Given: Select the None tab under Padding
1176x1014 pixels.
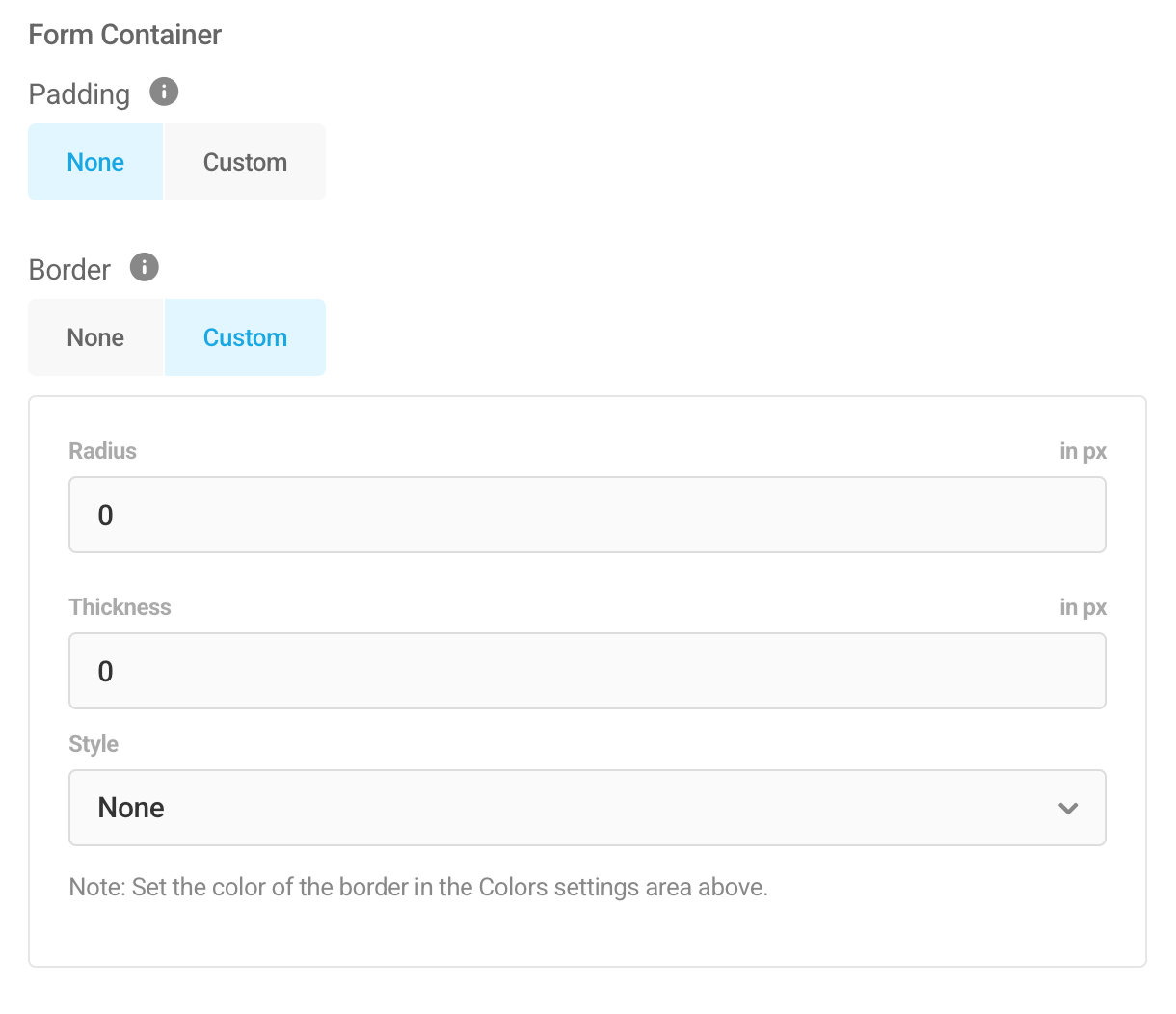Looking at the screenshot, I should coord(95,162).
